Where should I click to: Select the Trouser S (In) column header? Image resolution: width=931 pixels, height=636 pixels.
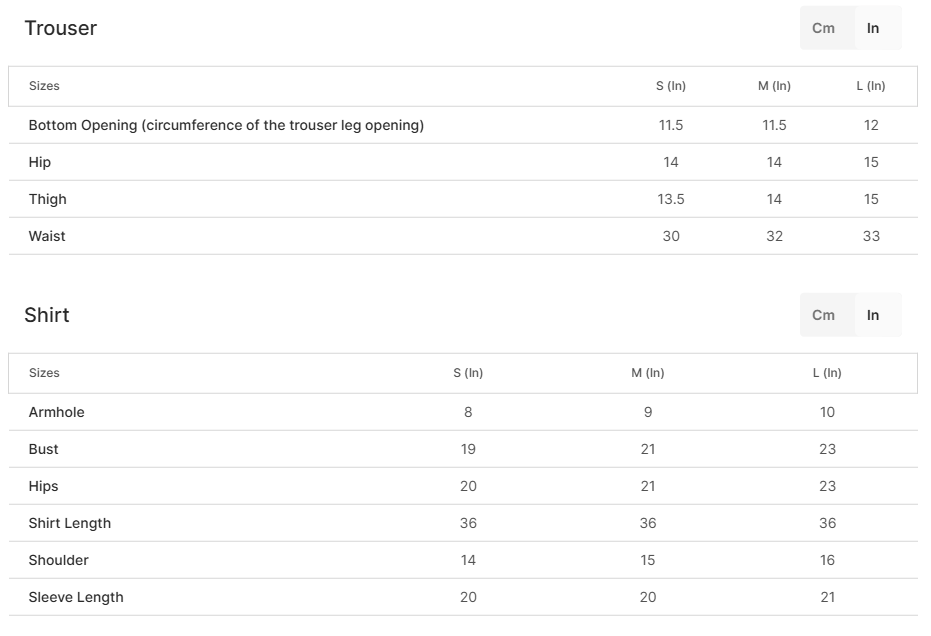pyautogui.click(x=671, y=86)
